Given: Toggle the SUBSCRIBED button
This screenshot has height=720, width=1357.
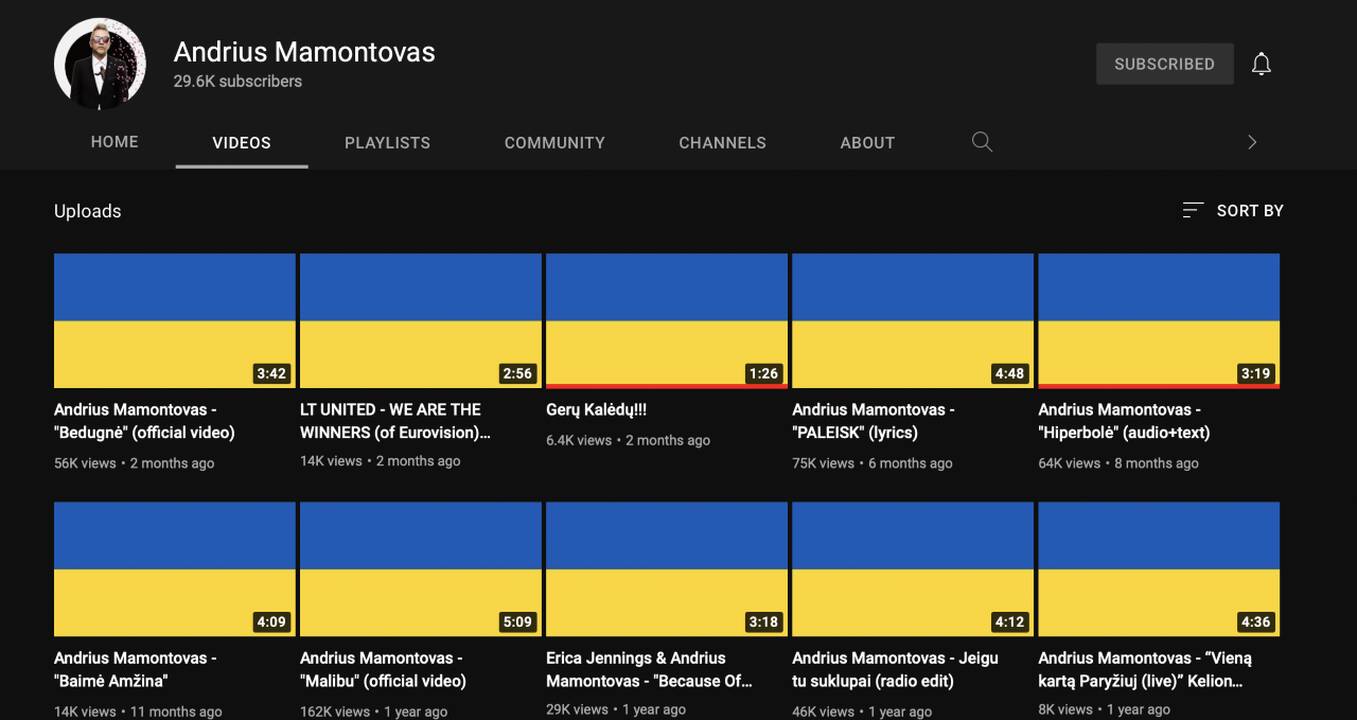Looking at the screenshot, I should [x=1165, y=64].
